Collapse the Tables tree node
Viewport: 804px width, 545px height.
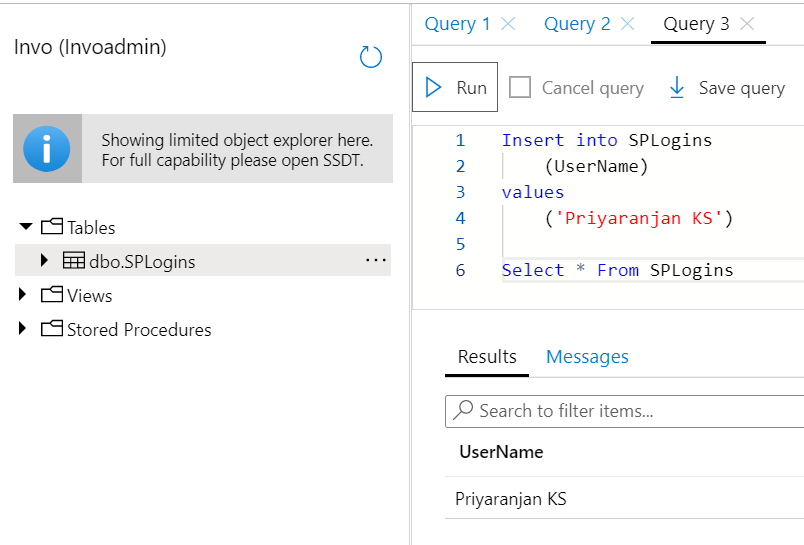pyautogui.click(x=26, y=227)
